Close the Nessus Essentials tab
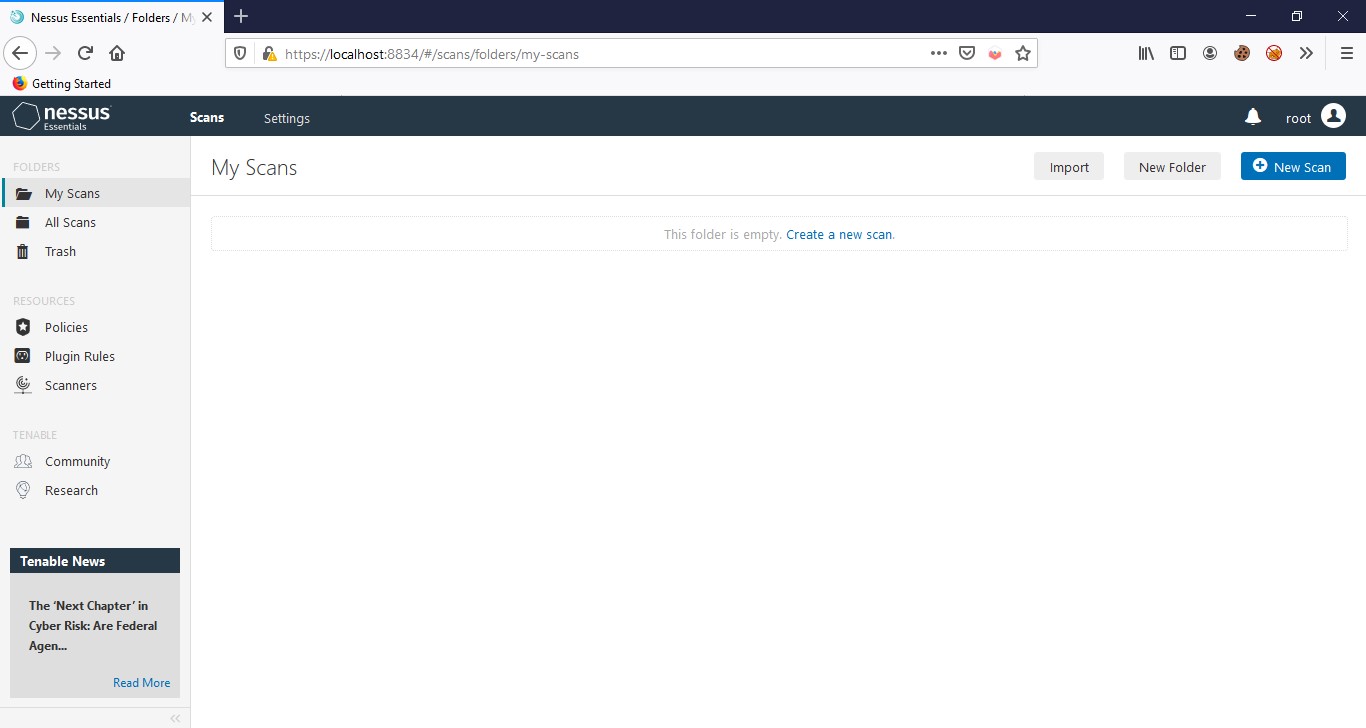Image resolution: width=1366 pixels, height=728 pixels. click(x=207, y=17)
